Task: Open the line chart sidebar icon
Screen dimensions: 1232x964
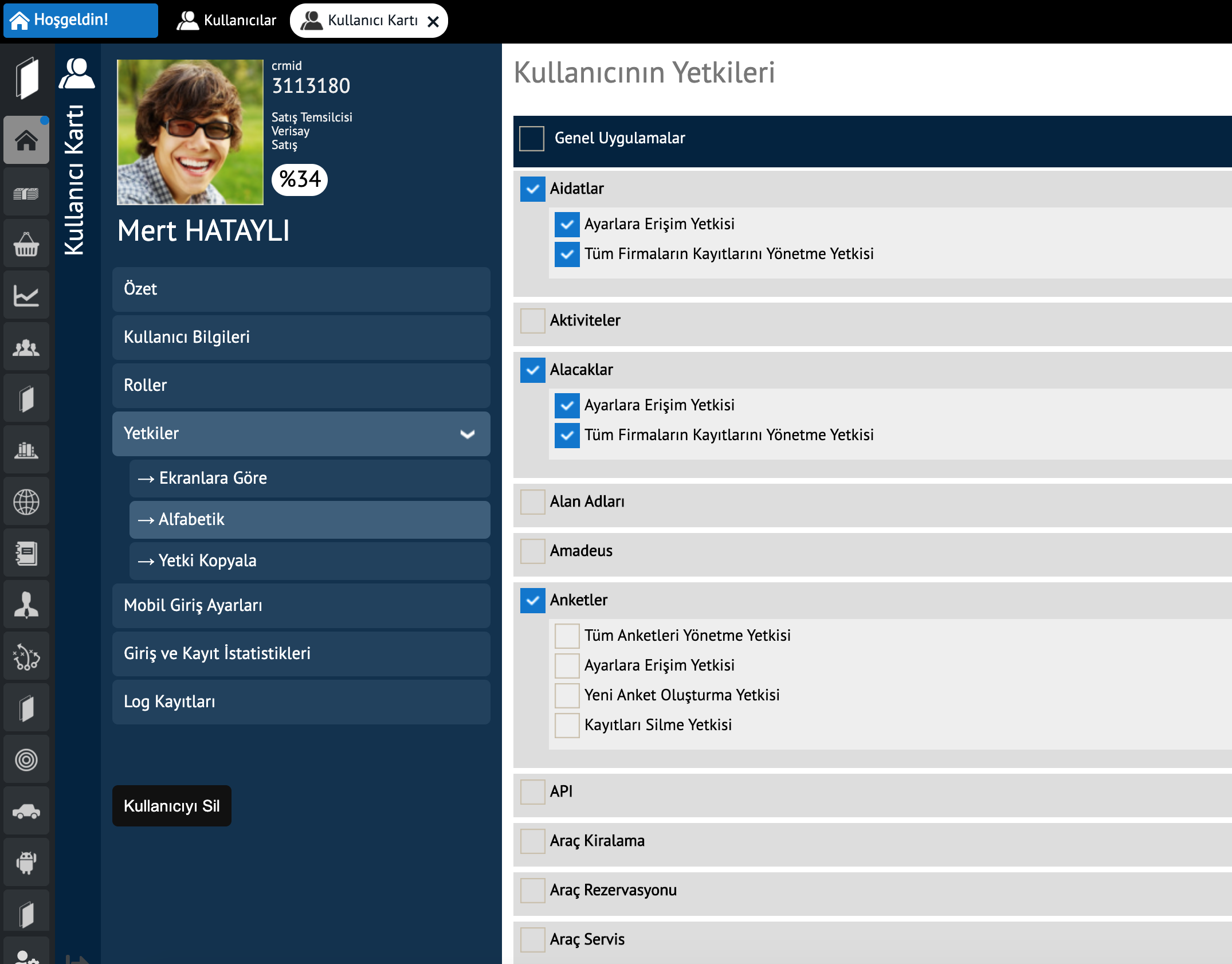Action: coord(26,296)
